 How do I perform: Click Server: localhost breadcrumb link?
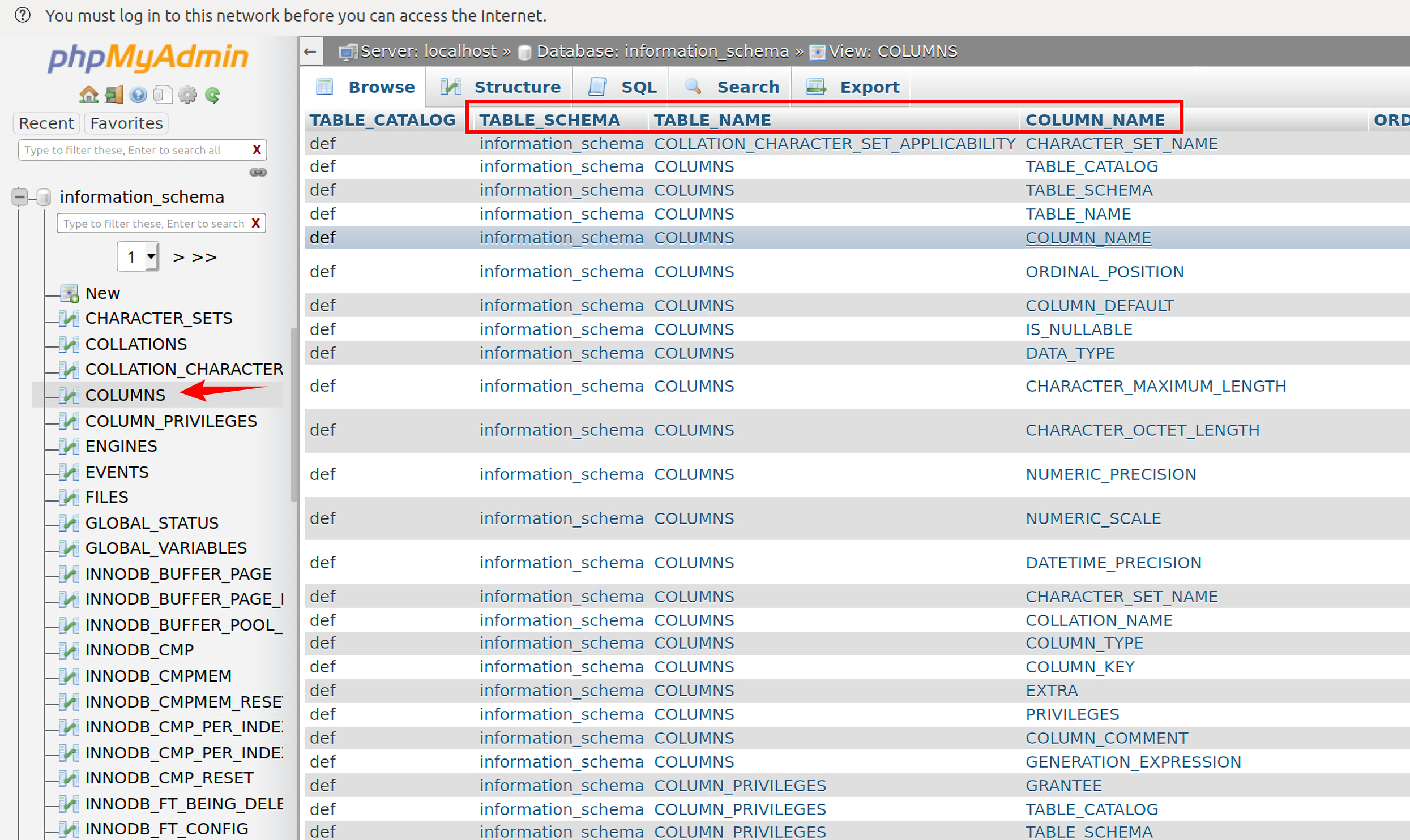[428, 52]
